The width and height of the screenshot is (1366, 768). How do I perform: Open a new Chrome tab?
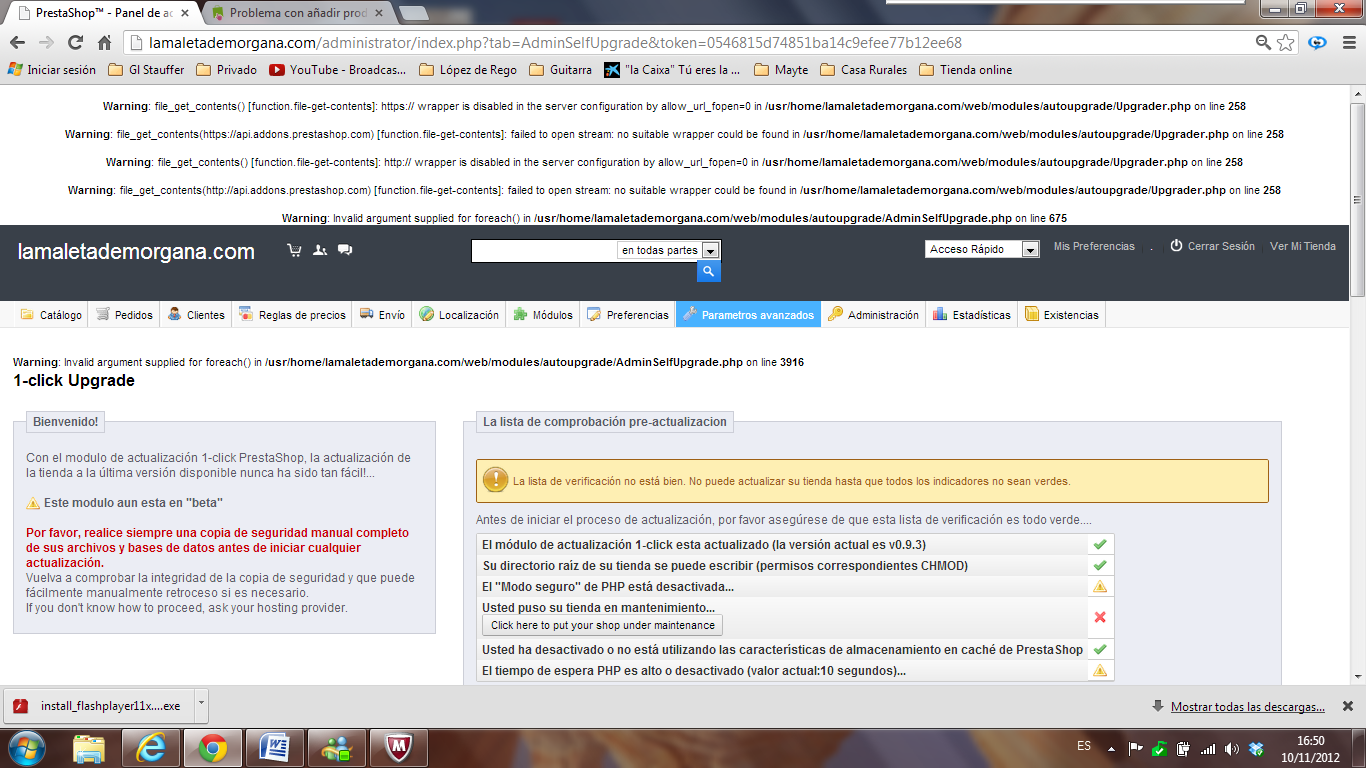tap(413, 13)
